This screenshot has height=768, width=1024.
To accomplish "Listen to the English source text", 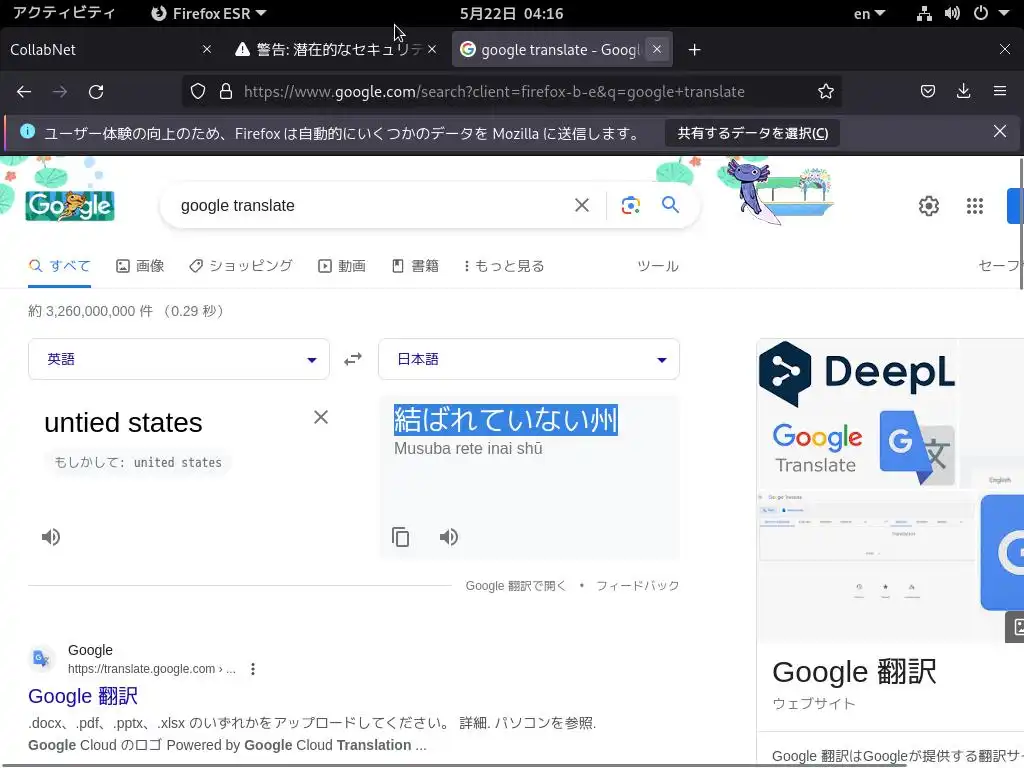I will (51, 537).
